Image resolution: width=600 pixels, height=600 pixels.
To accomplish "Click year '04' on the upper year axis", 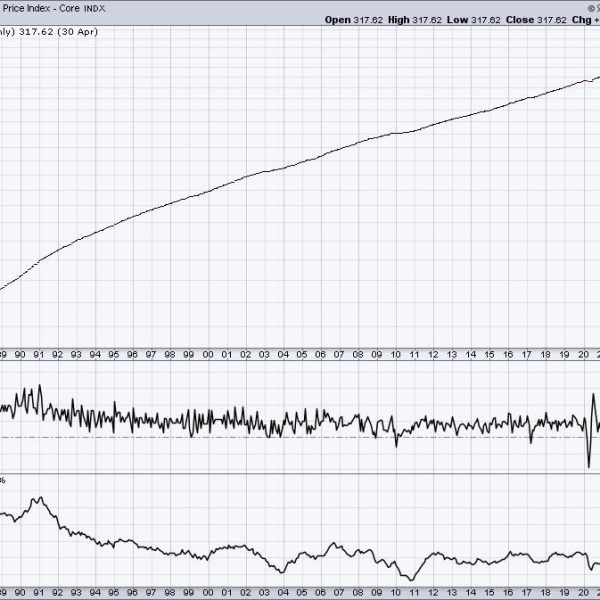I will (283, 355).
